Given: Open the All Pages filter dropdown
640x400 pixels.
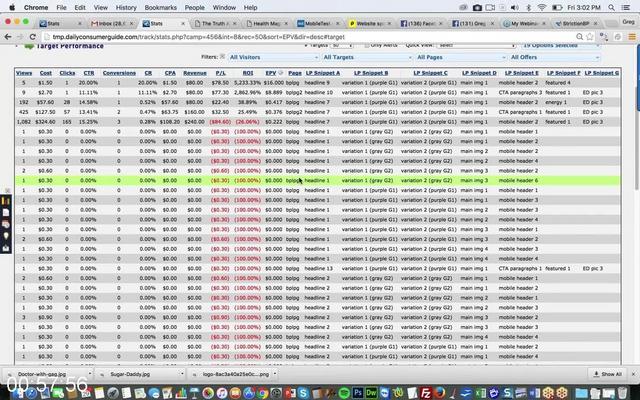Looking at the screenshot, I should [x=460, y=57].
